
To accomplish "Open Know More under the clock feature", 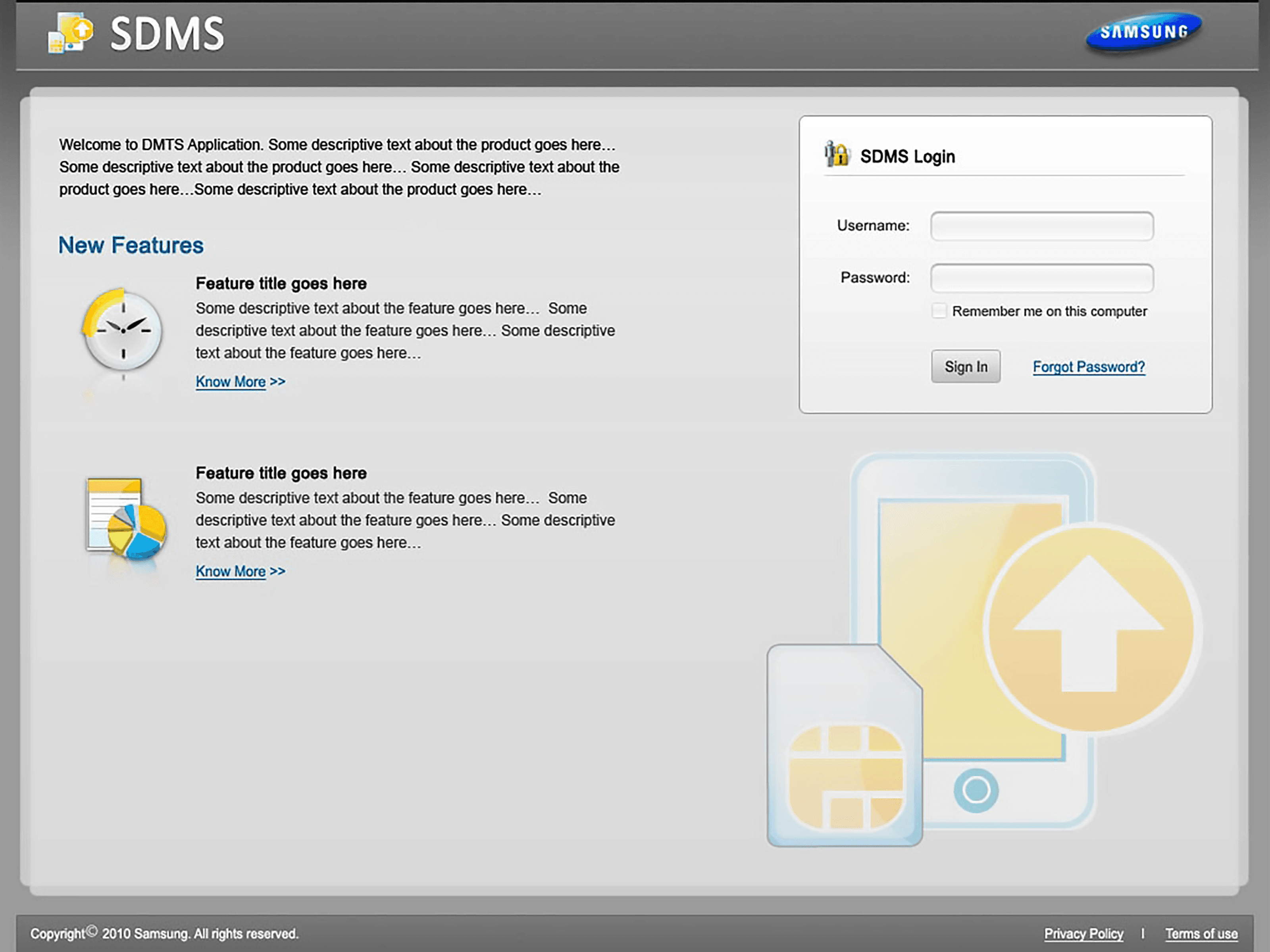I will pos(231,382).
